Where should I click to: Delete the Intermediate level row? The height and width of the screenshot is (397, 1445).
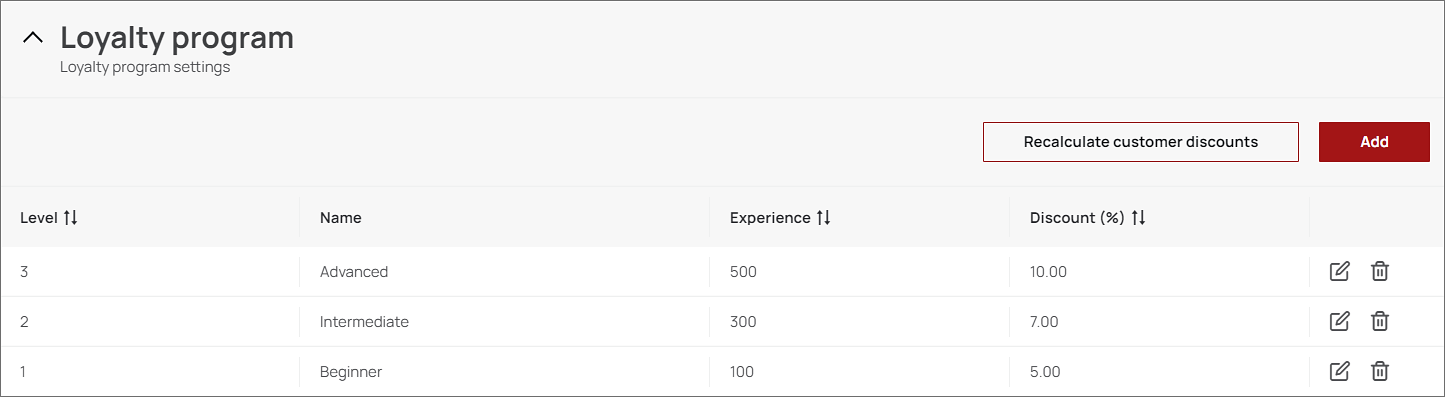[x=1380, y=321]
